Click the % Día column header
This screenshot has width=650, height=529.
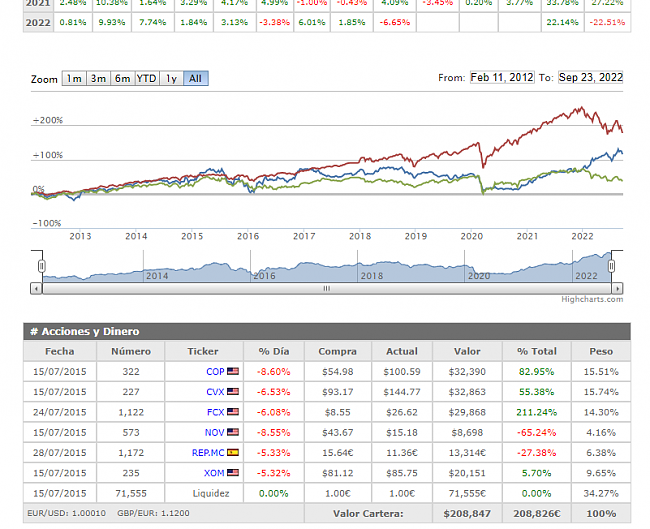coord(274,351)
